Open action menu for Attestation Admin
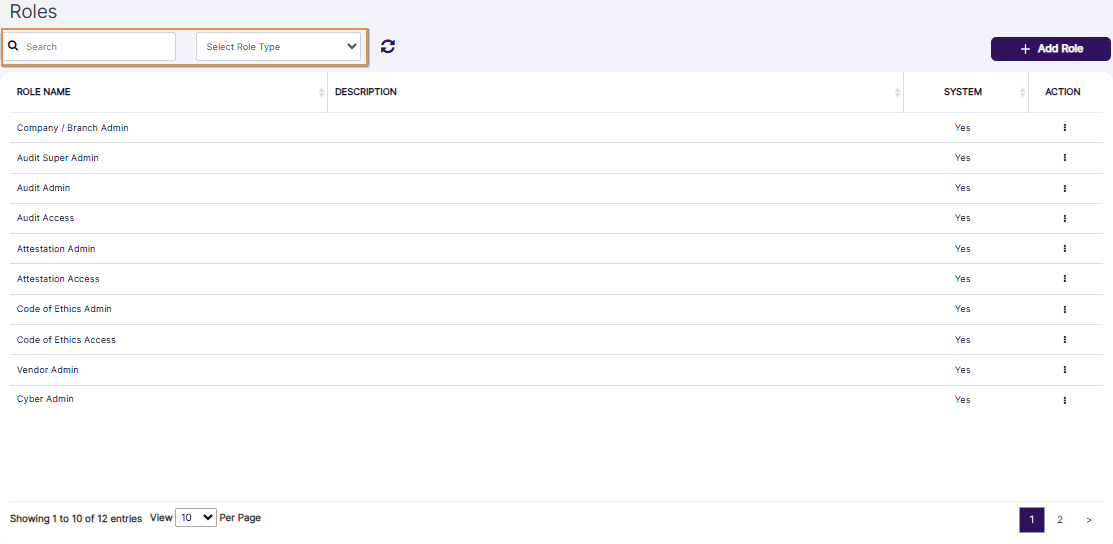 pyautogui.click(x=1064, y=249)
